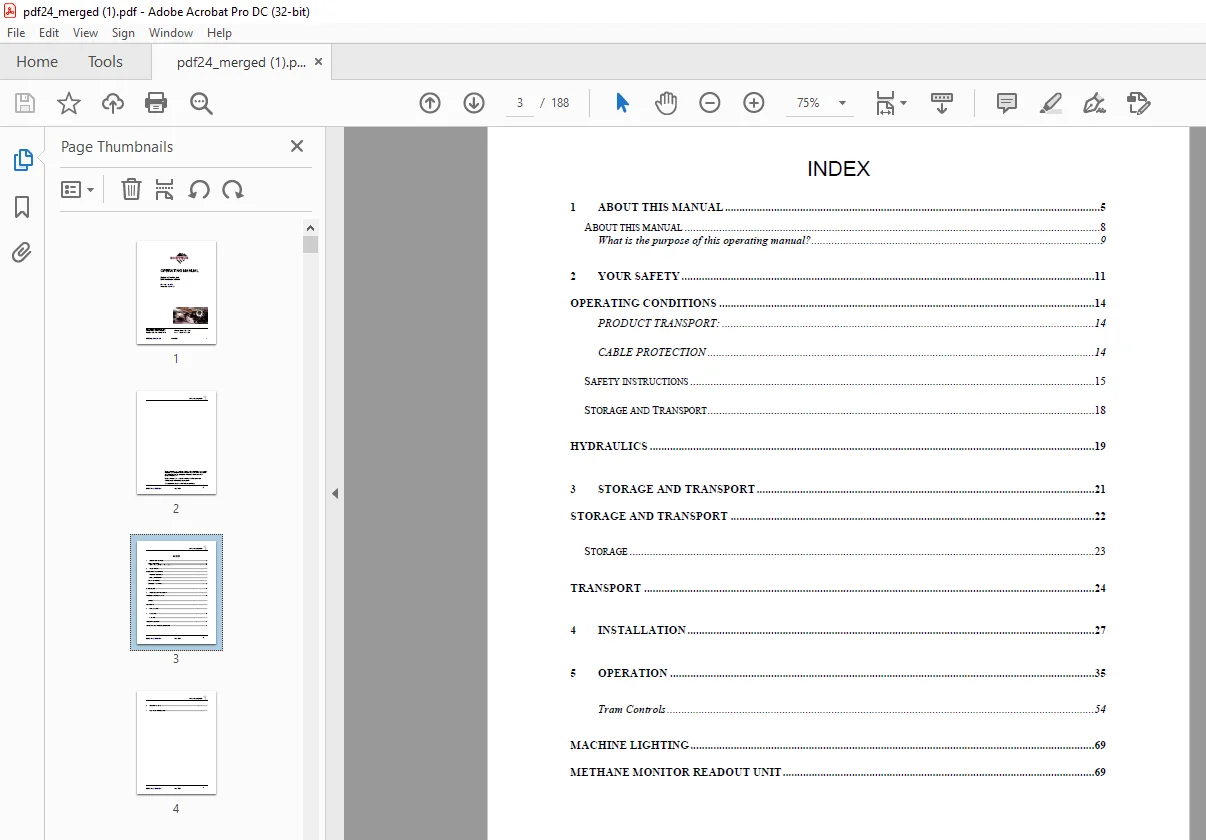Viewport: 1206px width, 840px height.
Task: Click 'SAFETY INSTRUCTIONS' index entry
Action: coord(636,381)
